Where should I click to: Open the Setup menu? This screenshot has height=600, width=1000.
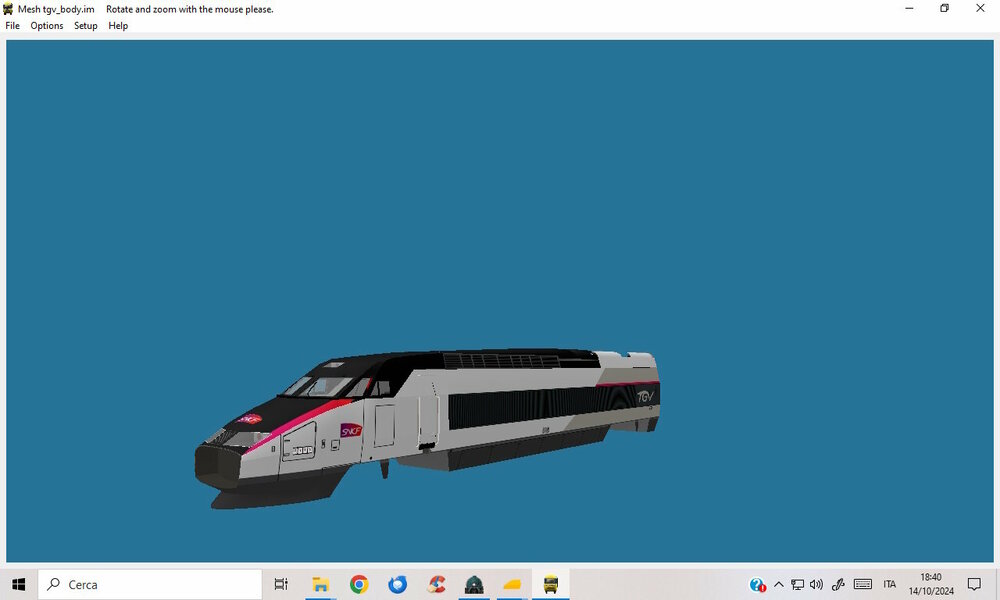(x=85, y=26)
